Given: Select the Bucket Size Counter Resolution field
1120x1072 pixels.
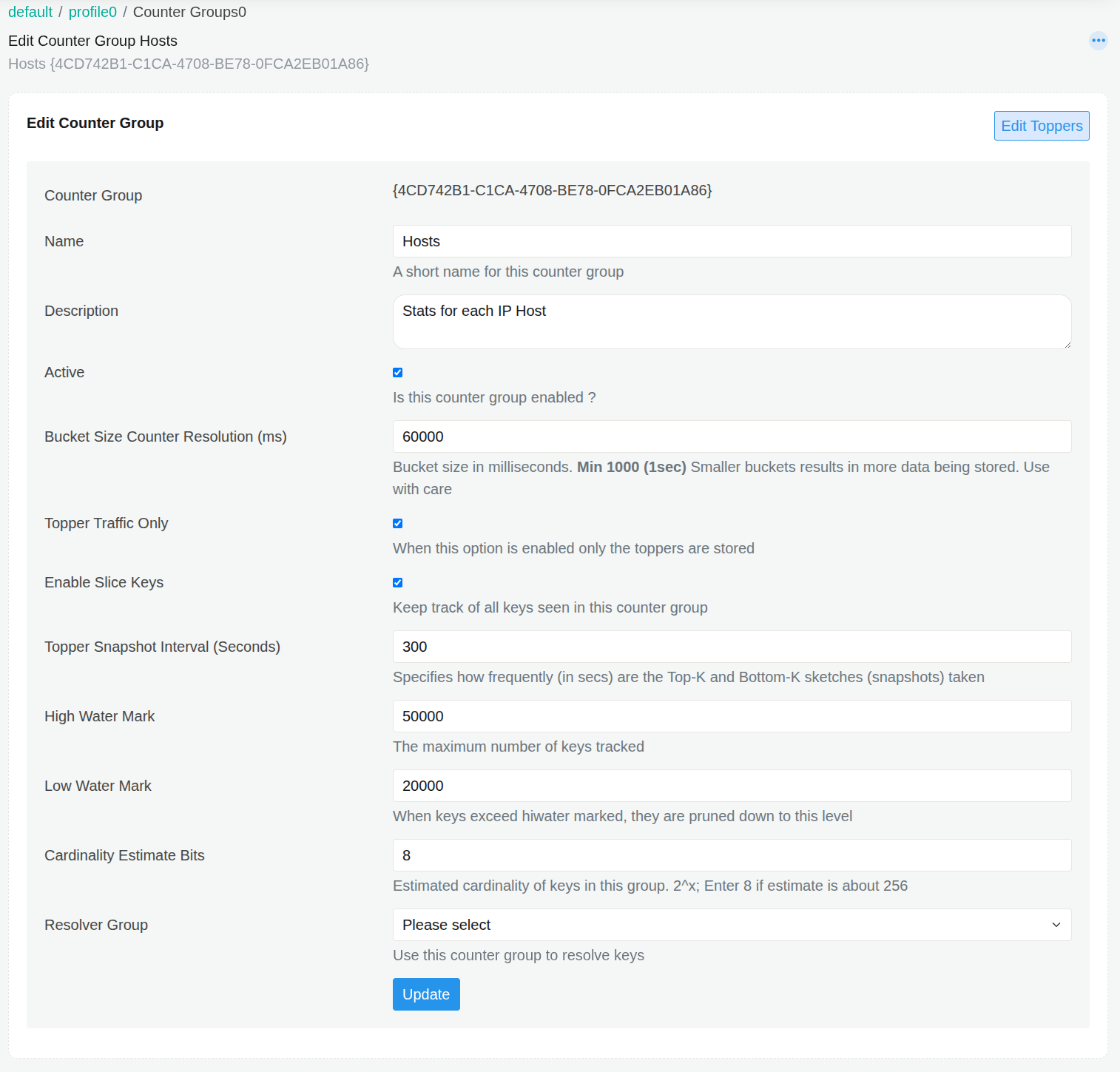Looking at the screenshot, I should (732, 436).
